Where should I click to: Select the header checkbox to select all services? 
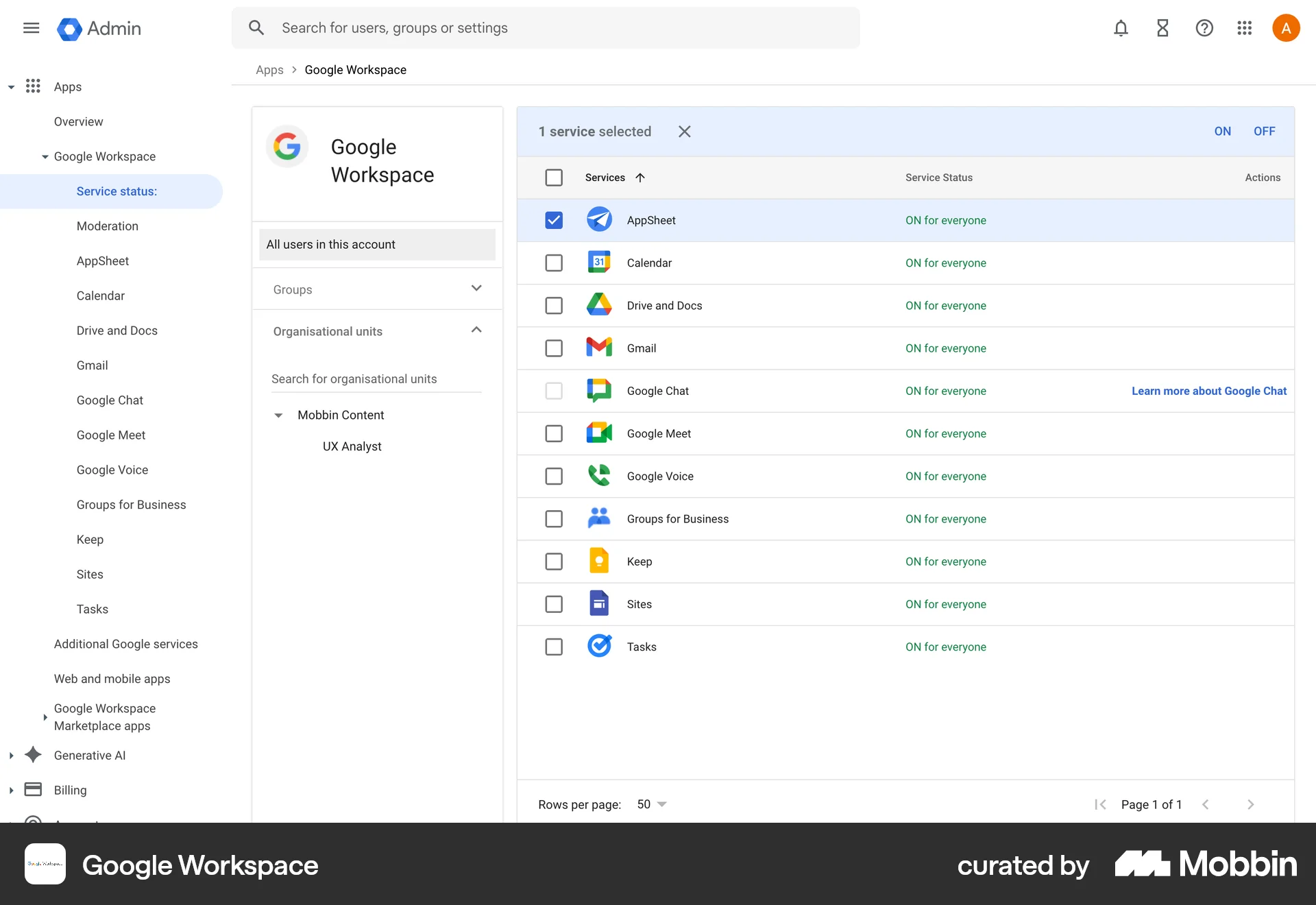(x=553, y=177)
